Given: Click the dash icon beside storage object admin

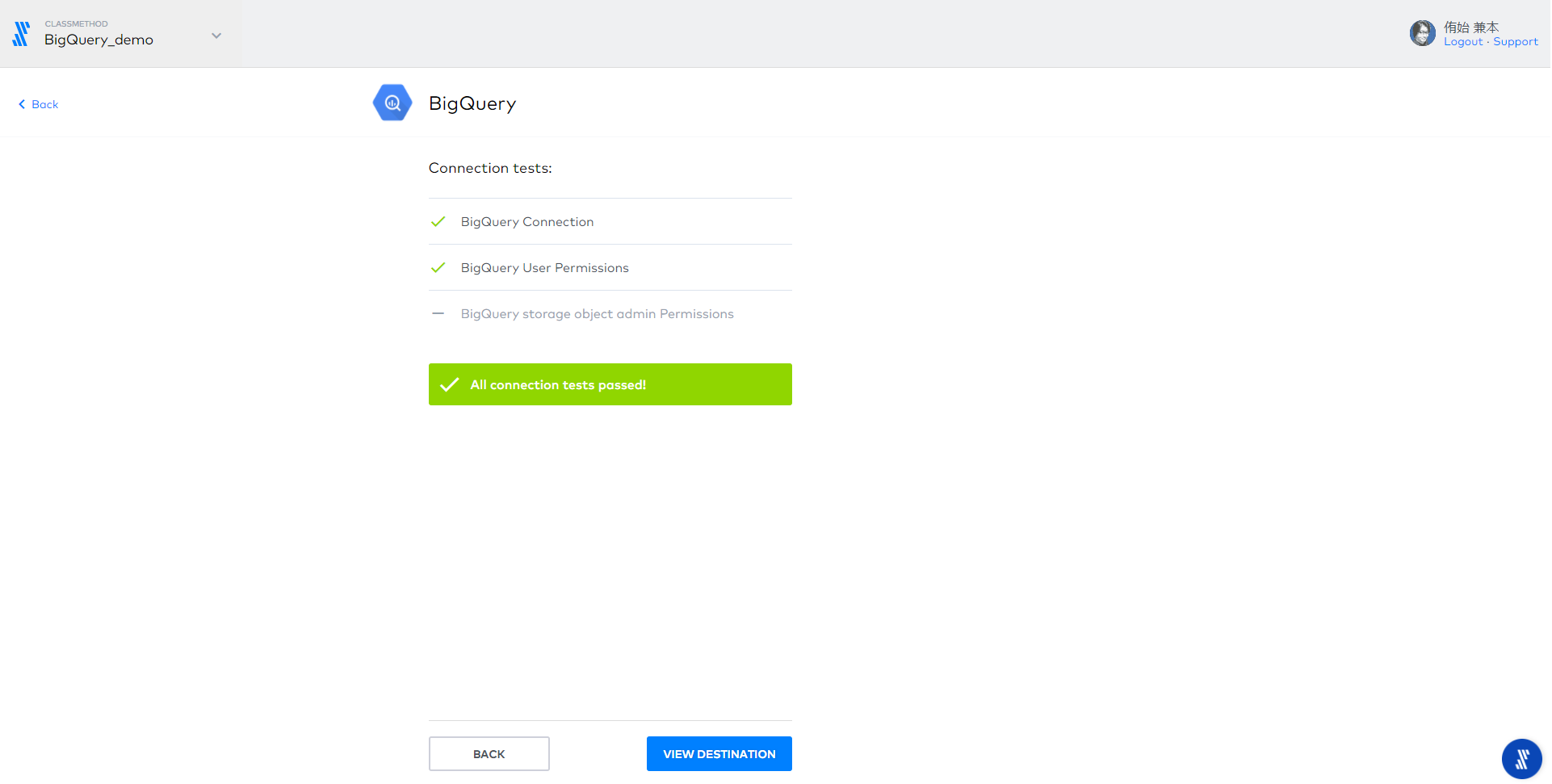Looking at the screenshot, I should click(x=438, y=313).
